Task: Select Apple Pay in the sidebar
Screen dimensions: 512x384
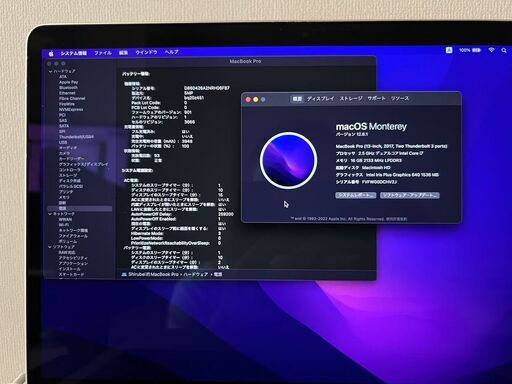Action: (68, 82)
